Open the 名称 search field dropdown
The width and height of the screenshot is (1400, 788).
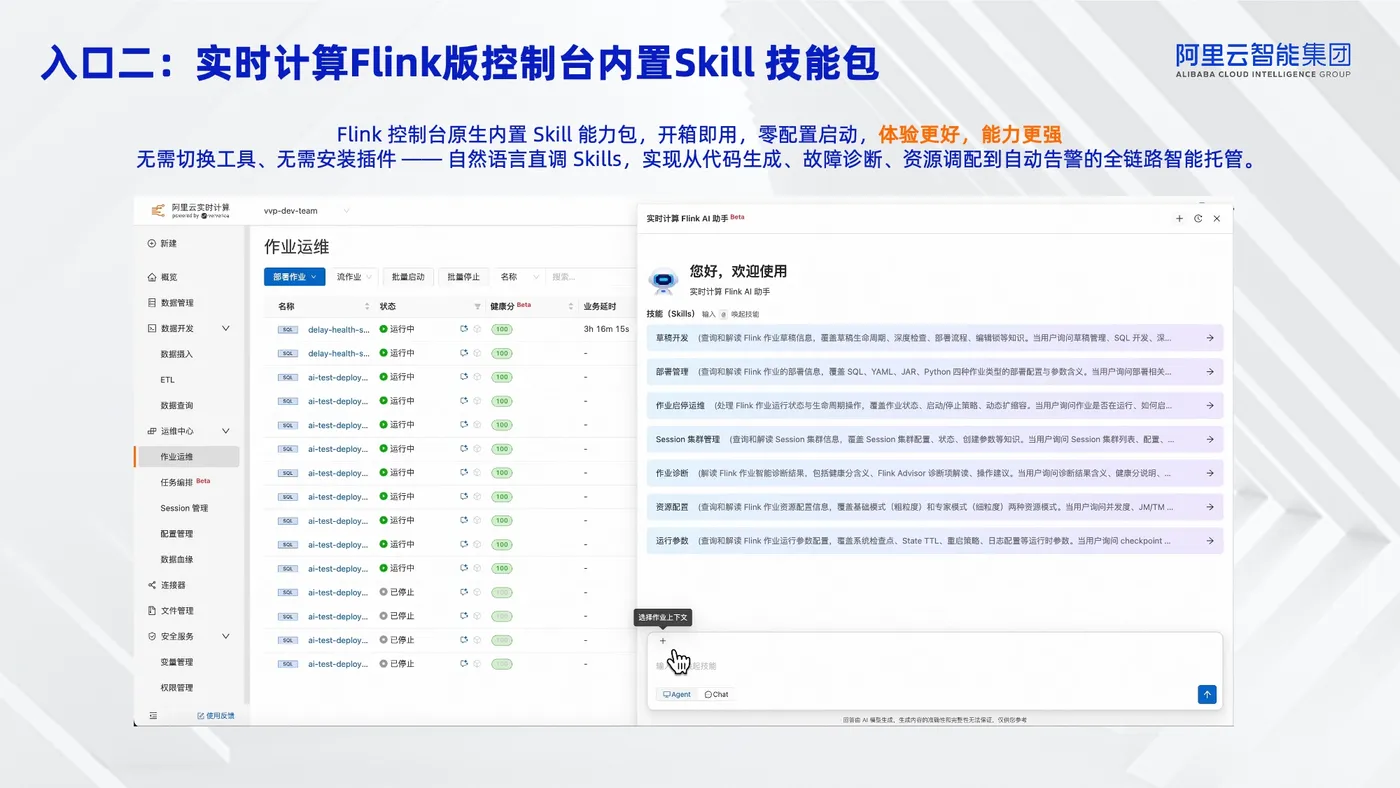coord(518,277)
